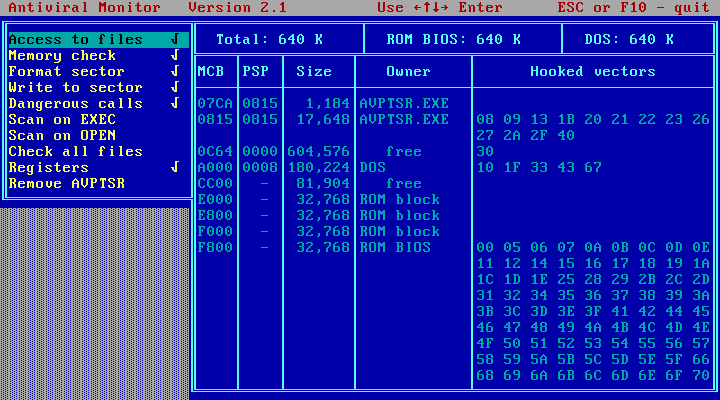The image size is (720, 400).
Task: Click the ESC or F10 quit hint
Action: pyautogui.click(x=632, y=8)
